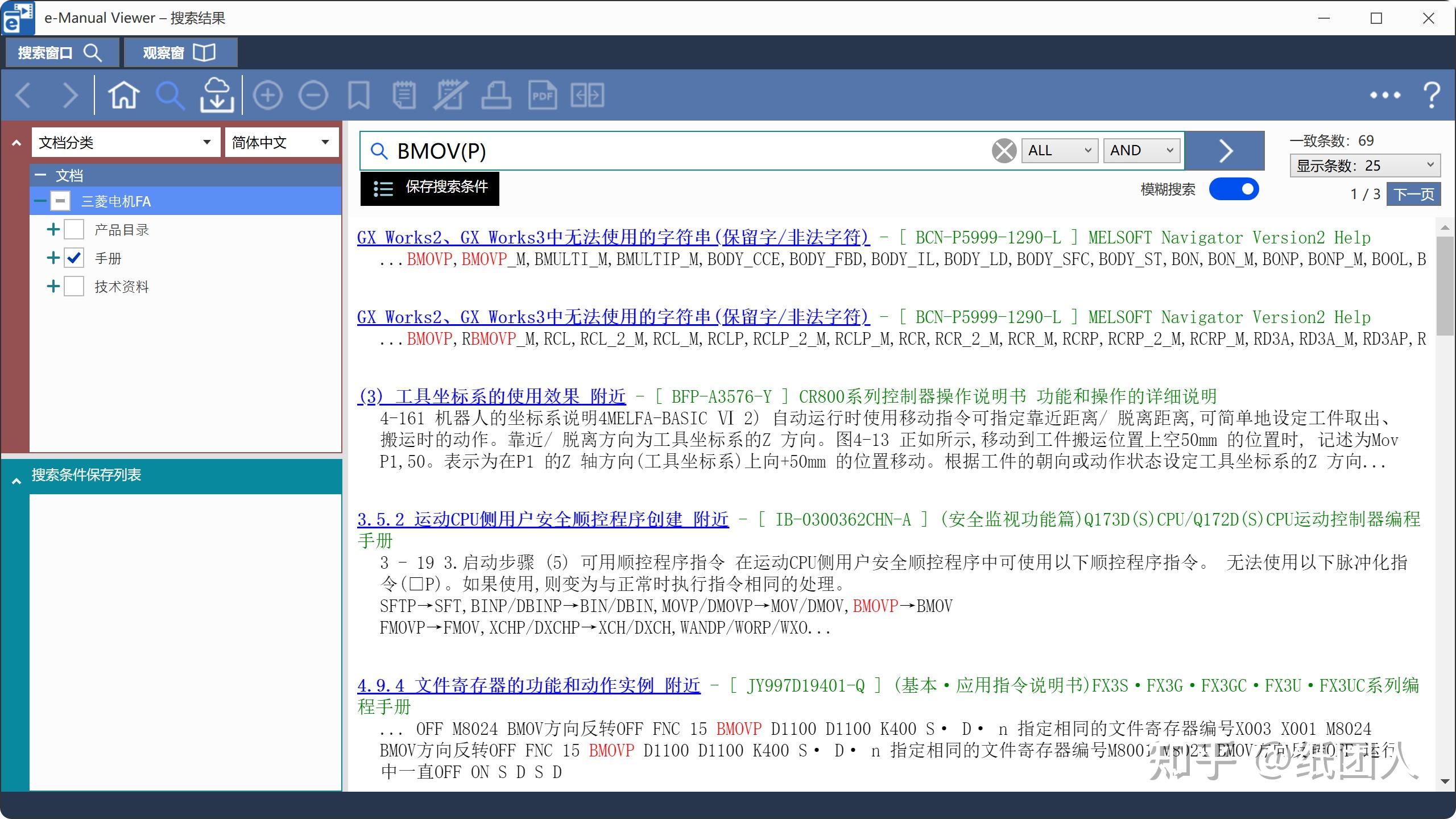This screenshot has height=819, width=1456.
Task: Zoom out using the minus icon
Action: [313, 94]
